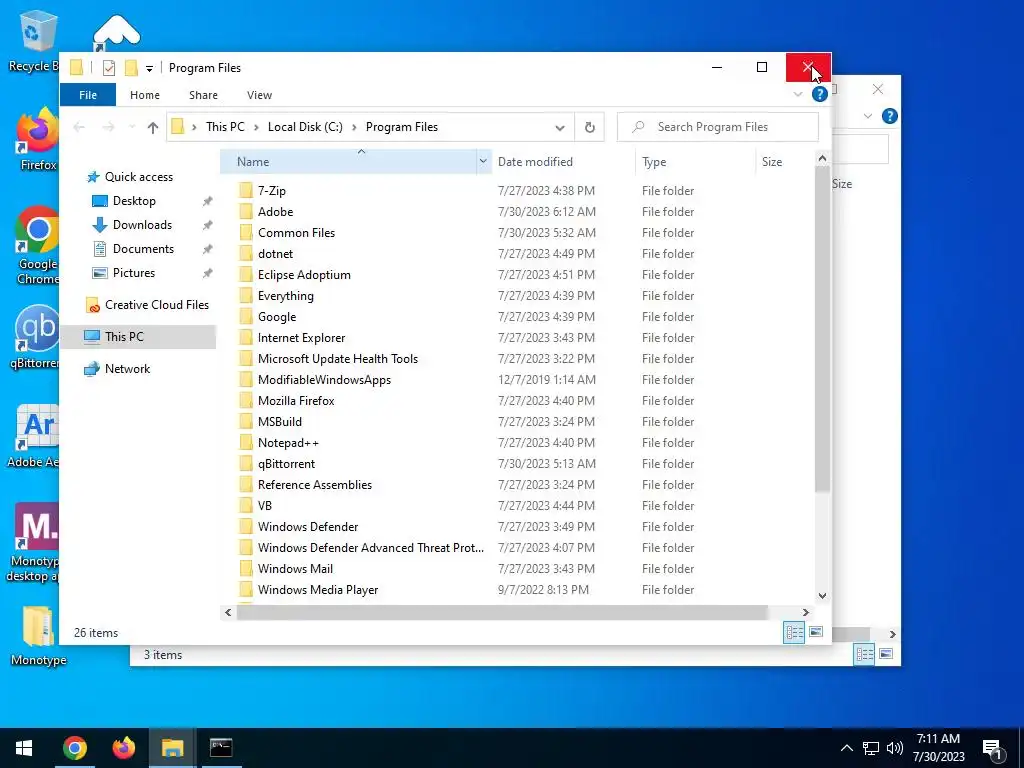Refresh the Program Files folder
This screenshot has height=768, width=1024.
pyautogui.click(x=589, y=127)
